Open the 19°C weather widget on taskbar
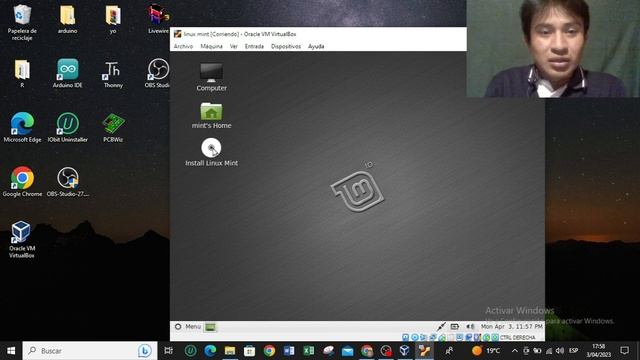The width and height of the screenshot is (640, 360). tap(486, 351)
